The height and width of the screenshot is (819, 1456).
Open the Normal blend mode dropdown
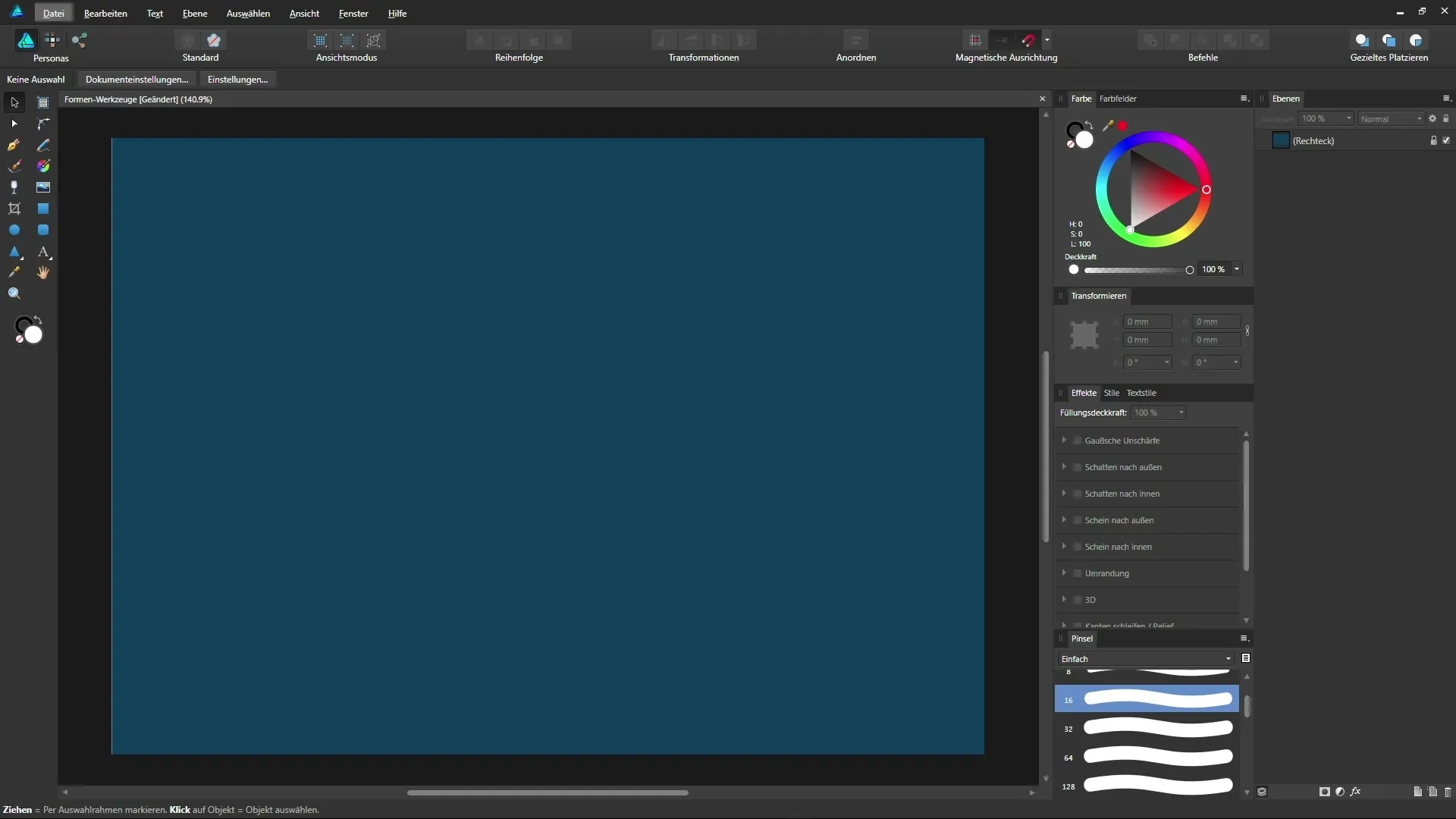pyautogui.click(x=1391, y=119)
